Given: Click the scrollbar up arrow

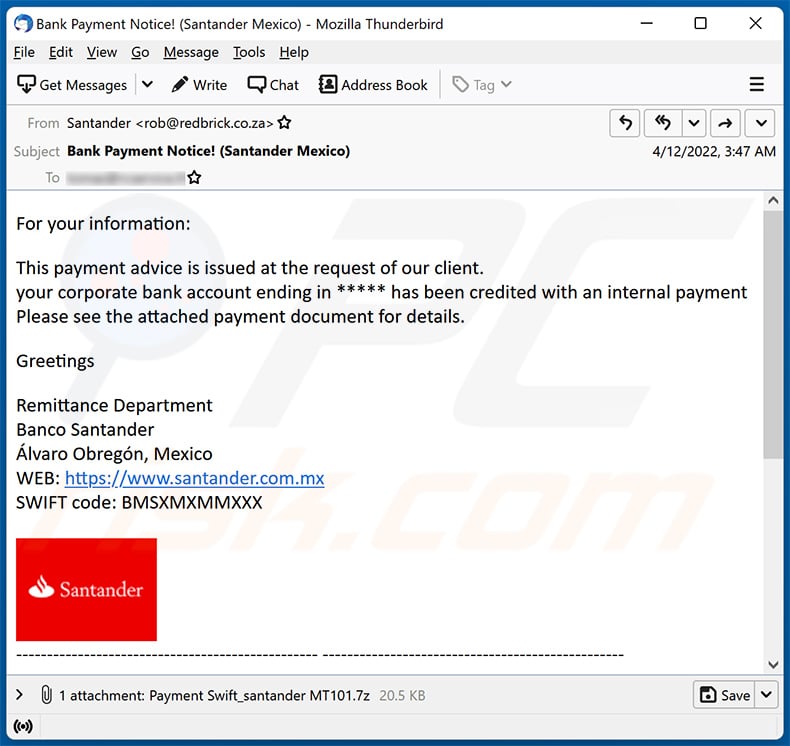Looking at the screenshot, I should 772,201.
